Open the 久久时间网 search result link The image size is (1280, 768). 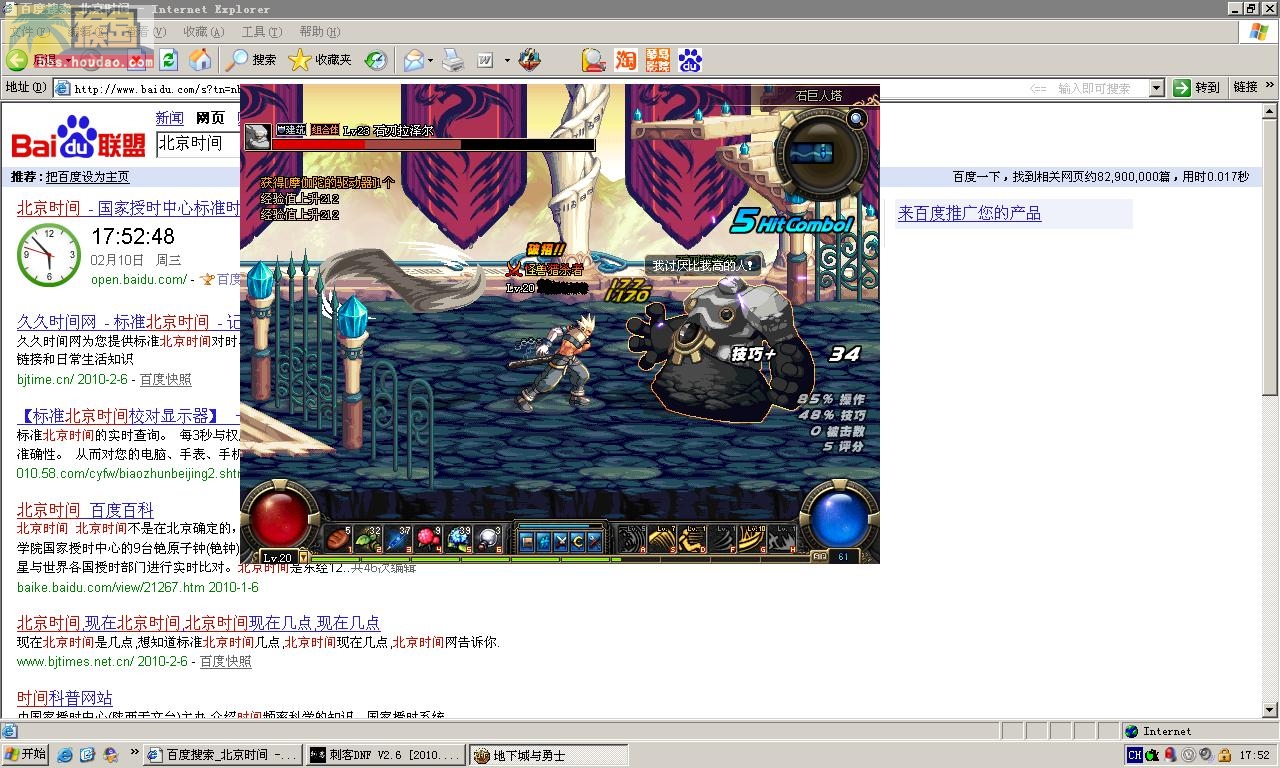point(128,322)
